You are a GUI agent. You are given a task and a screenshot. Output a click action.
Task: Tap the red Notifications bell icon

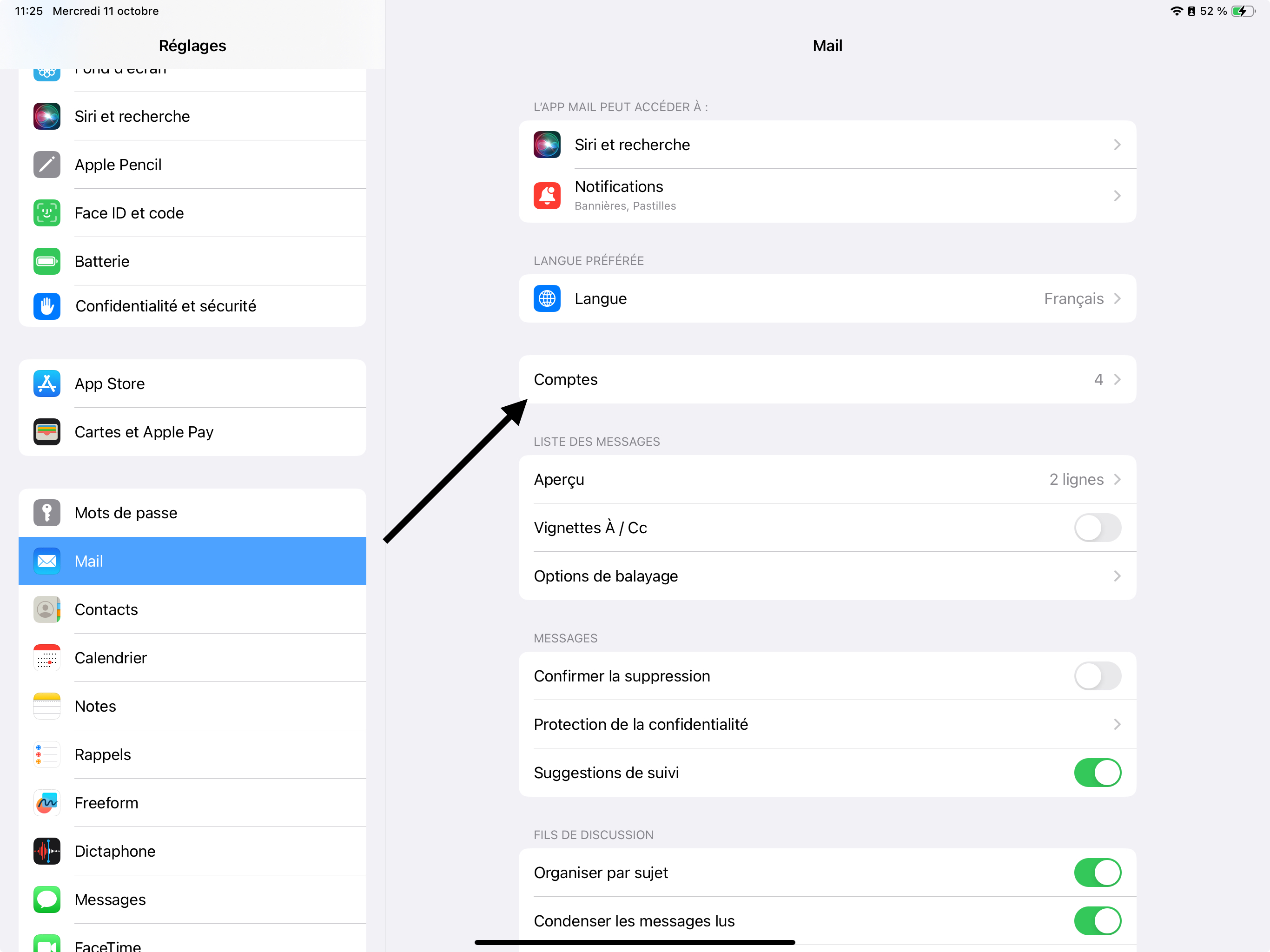click(x=547, y=196)
